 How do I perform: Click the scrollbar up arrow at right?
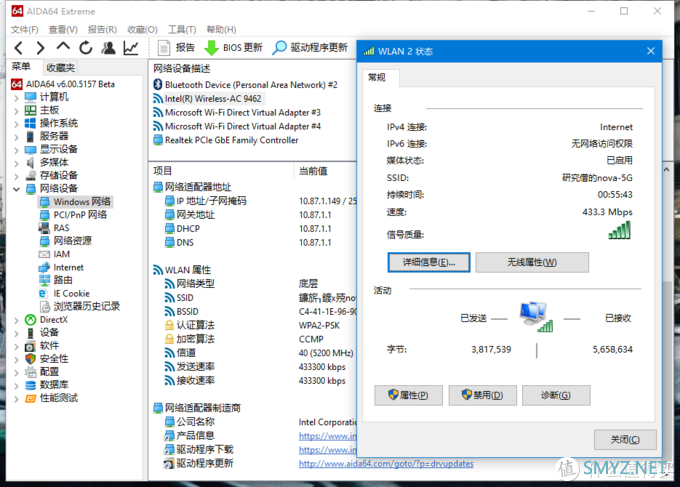(667, 170)
